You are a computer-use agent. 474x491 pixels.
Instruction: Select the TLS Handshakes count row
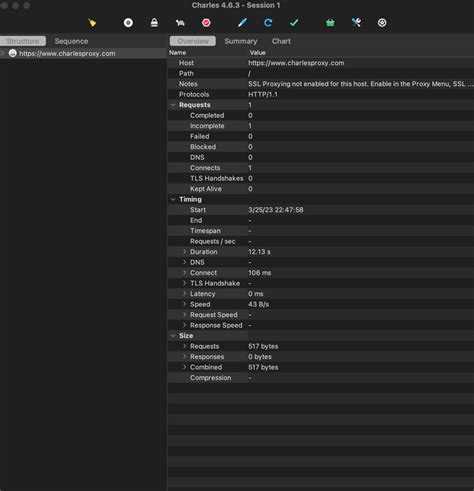point(321,178)
